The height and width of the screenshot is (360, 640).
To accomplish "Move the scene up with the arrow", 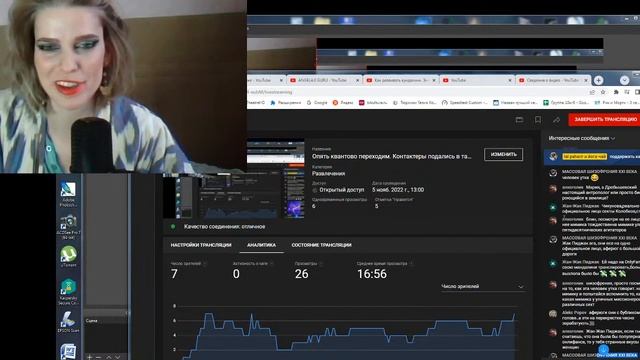I will pyautogui.click(x=109, y=357).
